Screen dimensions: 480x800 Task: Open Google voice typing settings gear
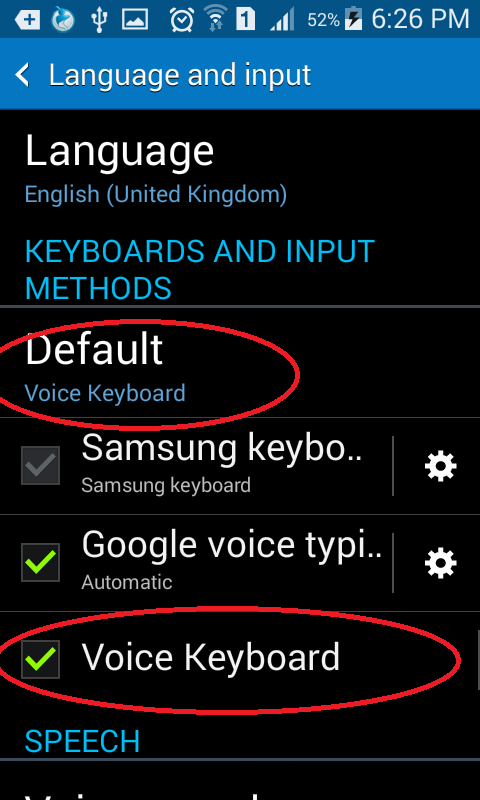point(441,563)
